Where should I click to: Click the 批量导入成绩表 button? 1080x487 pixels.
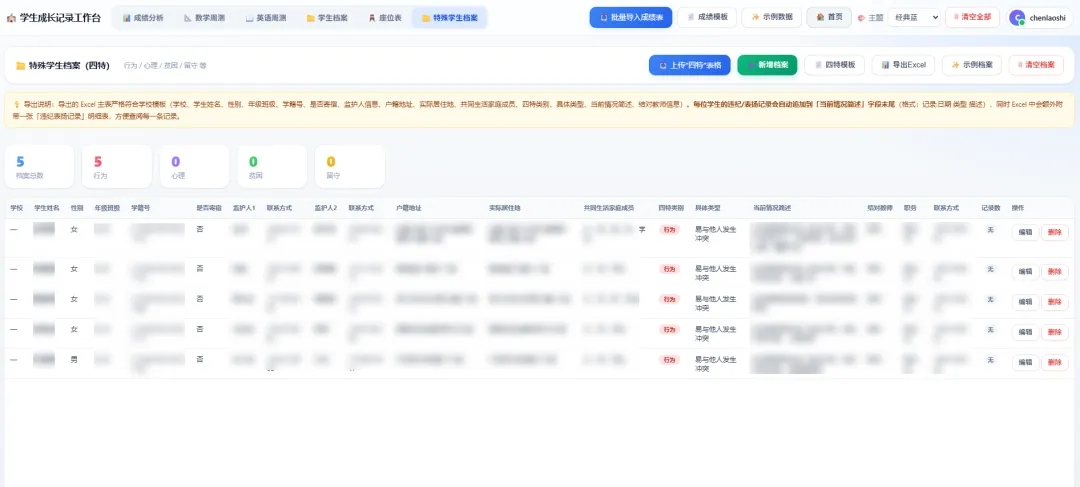(631, 17)
